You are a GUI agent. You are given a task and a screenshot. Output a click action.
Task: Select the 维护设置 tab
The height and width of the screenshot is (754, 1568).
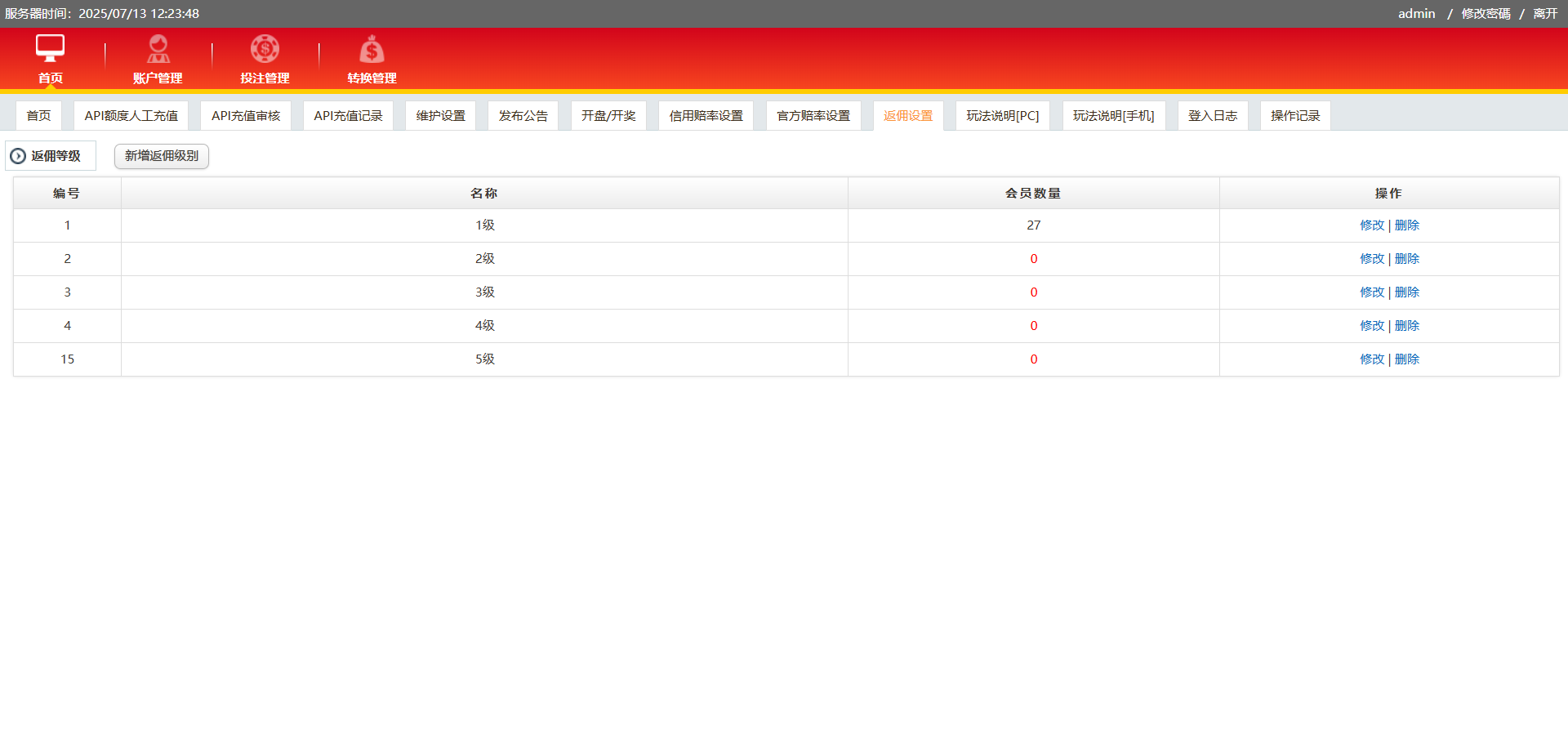pyautogui.click(x=440, y=116)
